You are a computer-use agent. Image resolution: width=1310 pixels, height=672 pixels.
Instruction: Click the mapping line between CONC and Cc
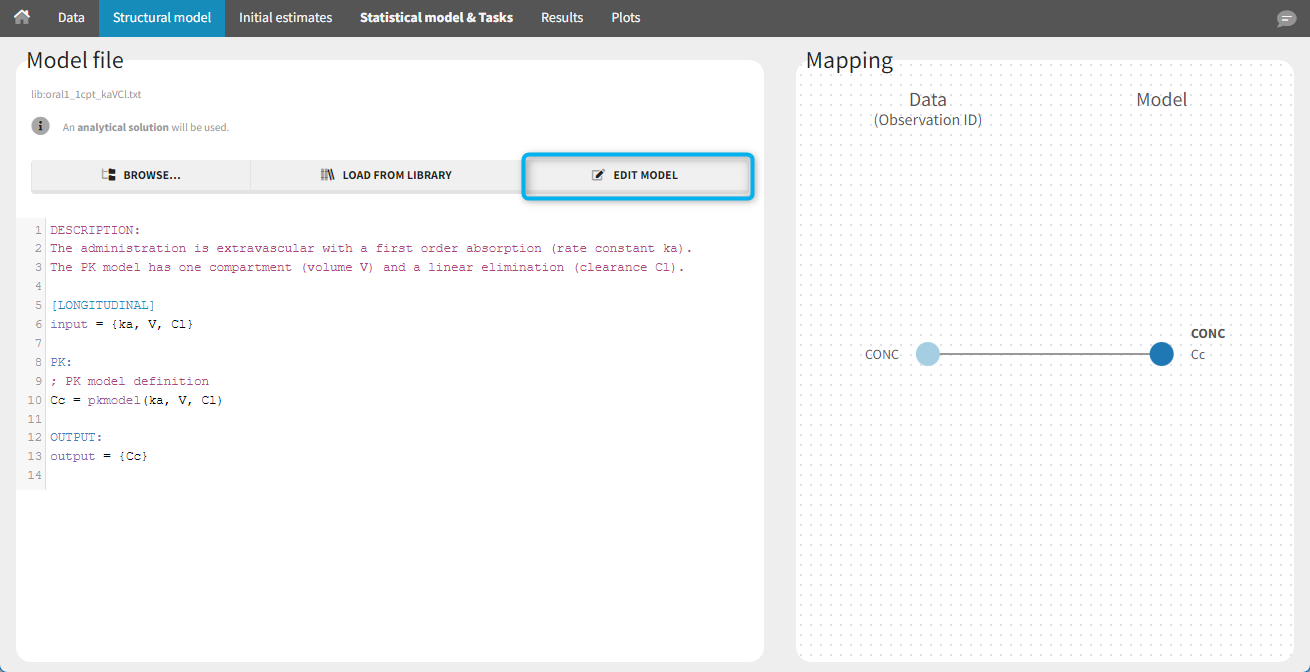point(1044,354)
